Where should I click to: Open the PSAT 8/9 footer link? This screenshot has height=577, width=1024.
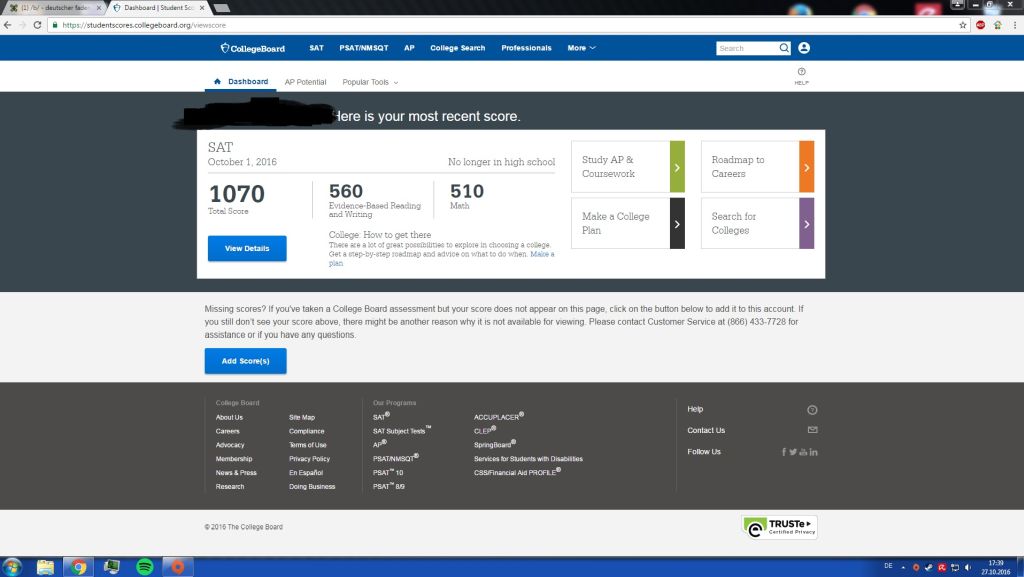click(389, 486)
